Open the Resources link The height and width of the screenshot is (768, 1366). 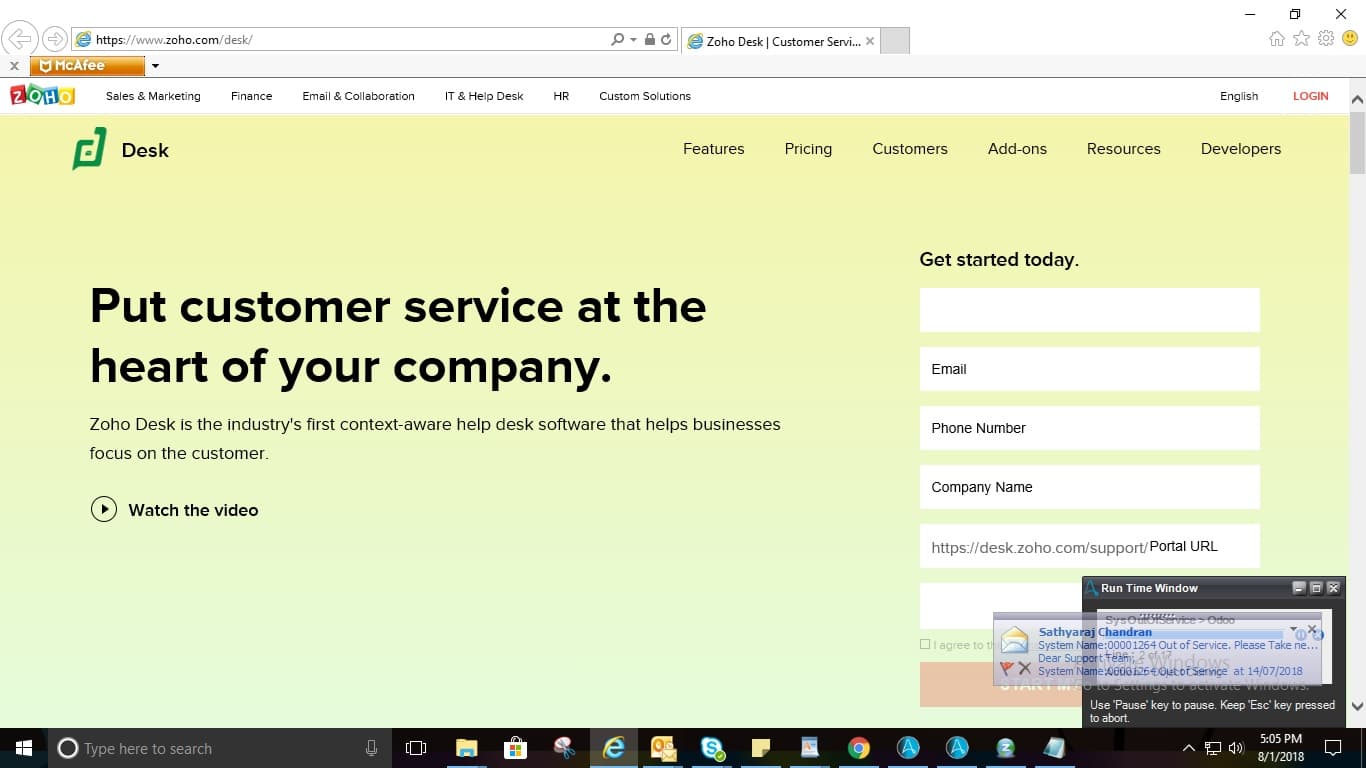pos(1124,149)
